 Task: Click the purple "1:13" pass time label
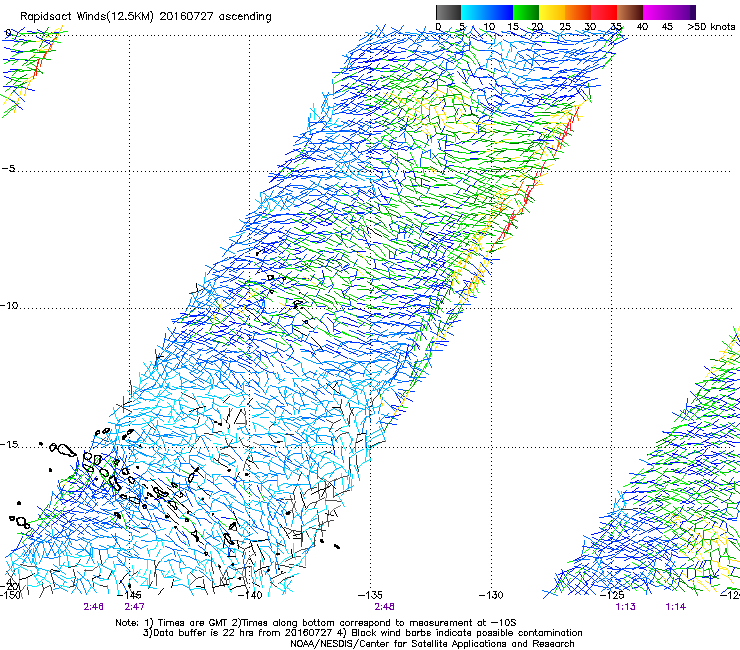pyautogui.click(x=625, y=607)
